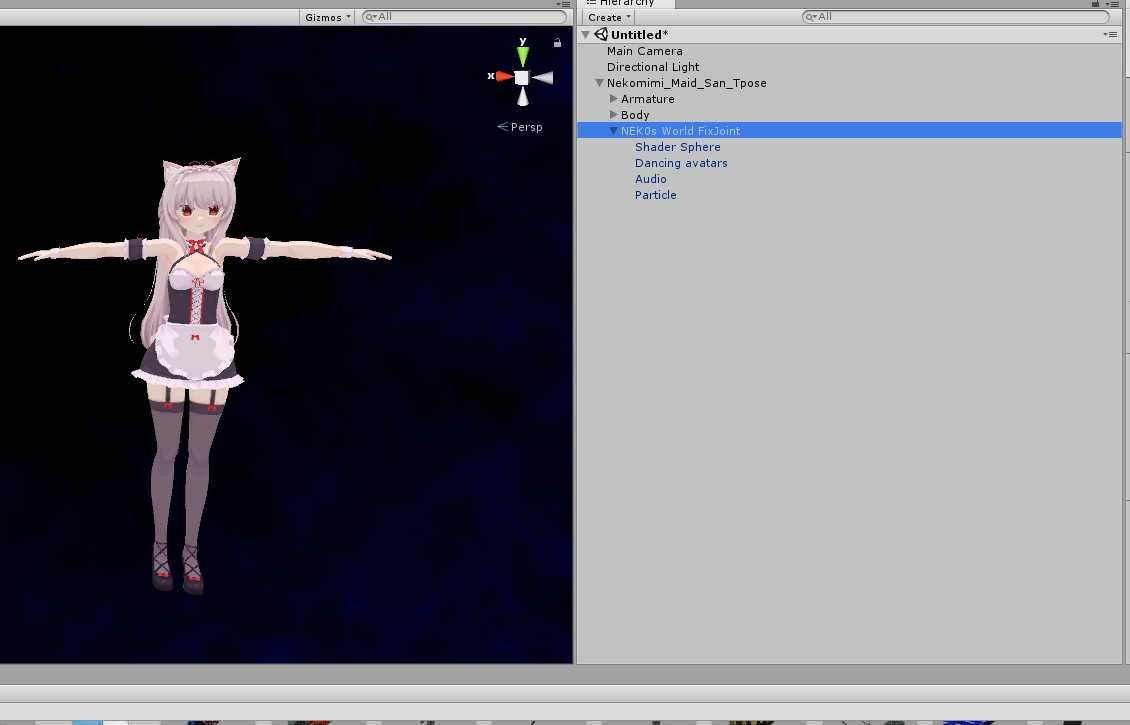The width and height of the screenshot is (1130, 725).
Task: Click the Unity scene icon beside Untitled
Action: pyautogui.click(x=601, y=35)
